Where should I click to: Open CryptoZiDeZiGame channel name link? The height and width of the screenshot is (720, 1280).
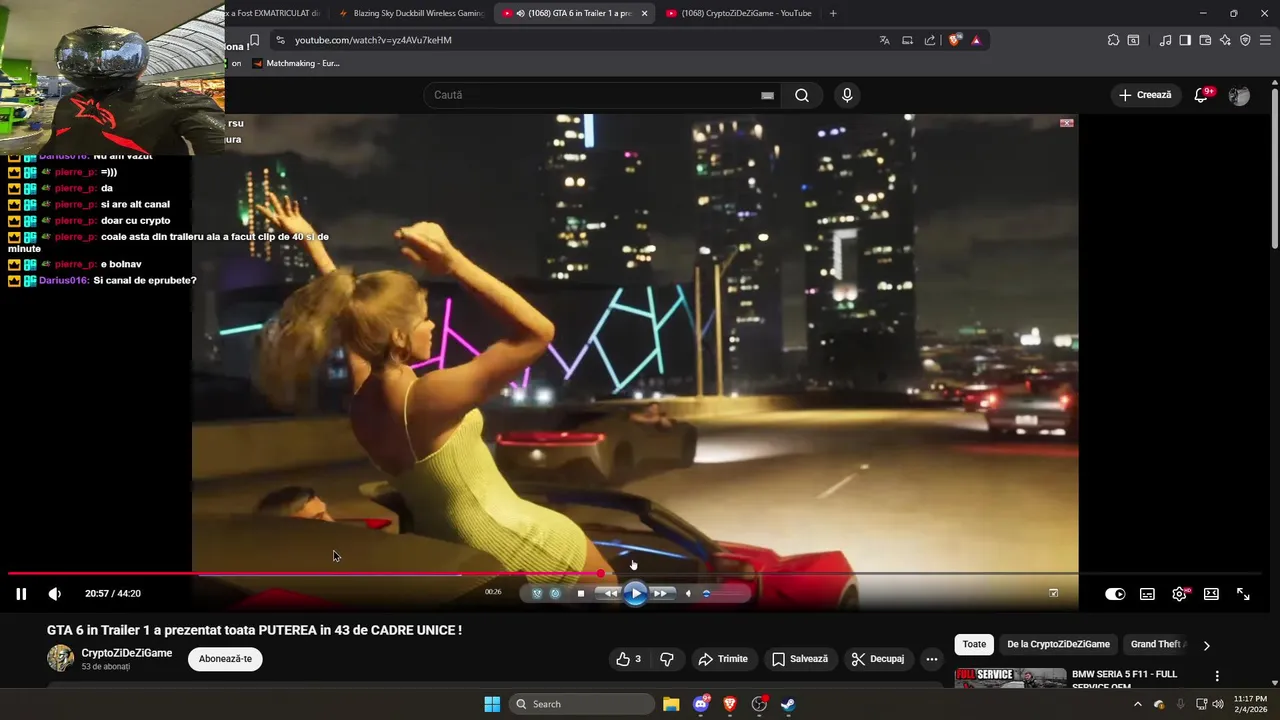(x=127, y=653)
